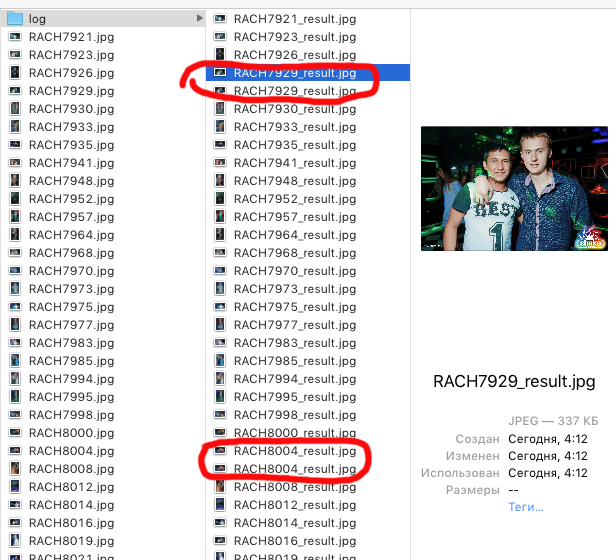Screen dimensions: 616x560
Task: Click the file icon beside RACH7921_result.jpg
Action: coord(220,18)
